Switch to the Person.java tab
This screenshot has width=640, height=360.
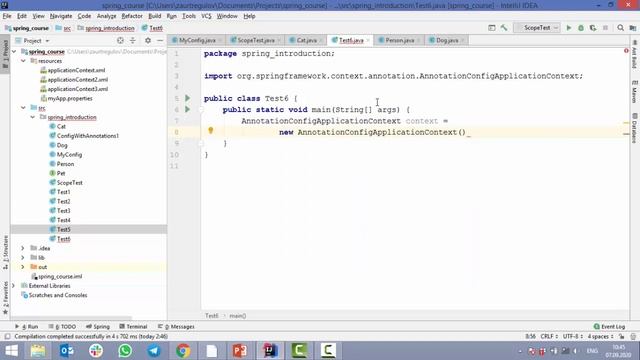click(x=399, y=40)
